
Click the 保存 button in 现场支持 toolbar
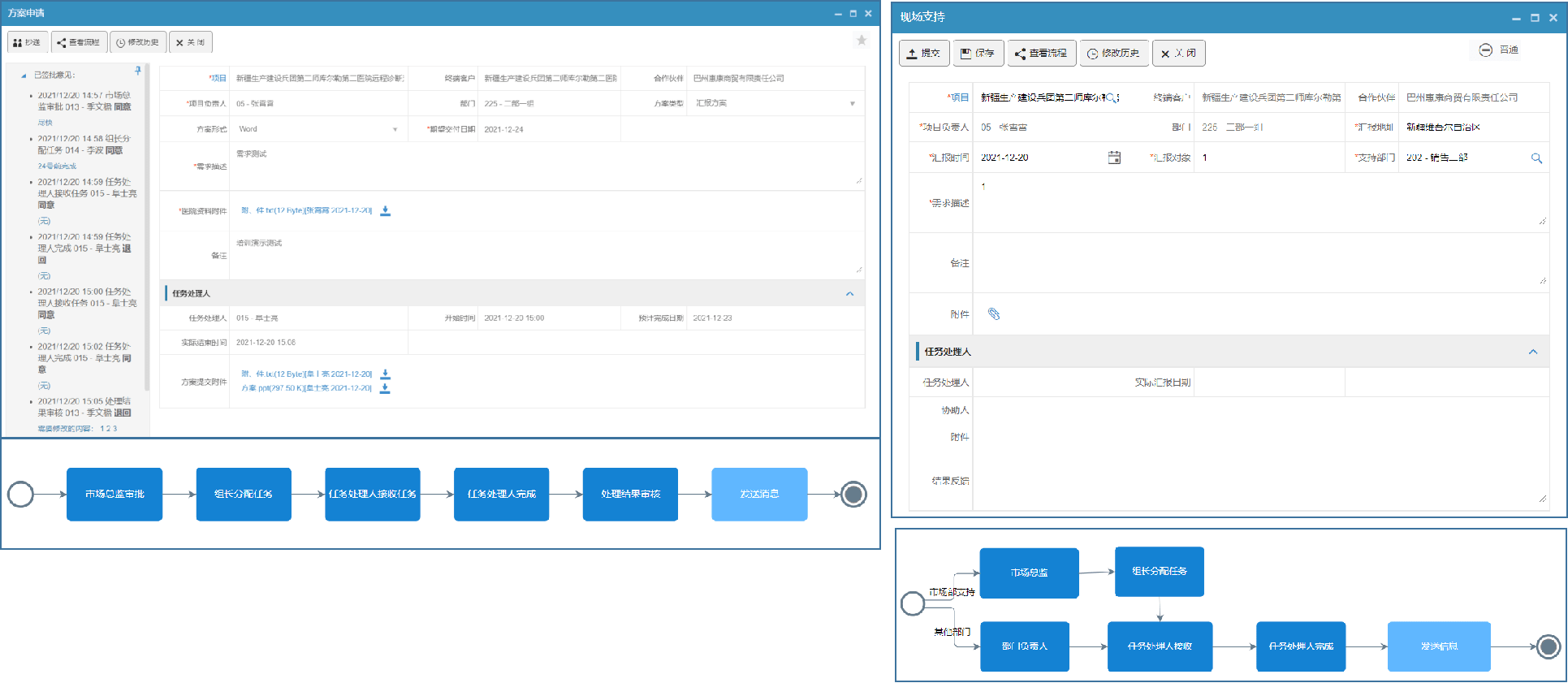[978, 54]
